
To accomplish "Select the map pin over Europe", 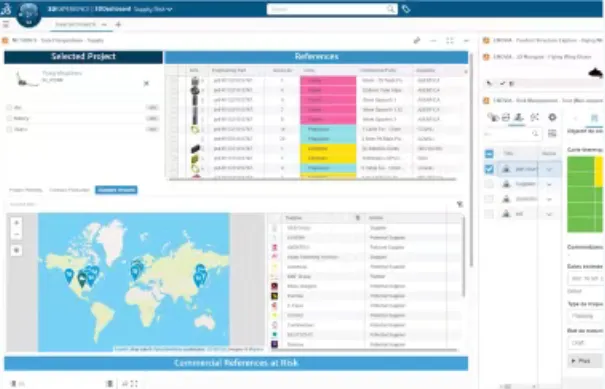I will 135,272.
